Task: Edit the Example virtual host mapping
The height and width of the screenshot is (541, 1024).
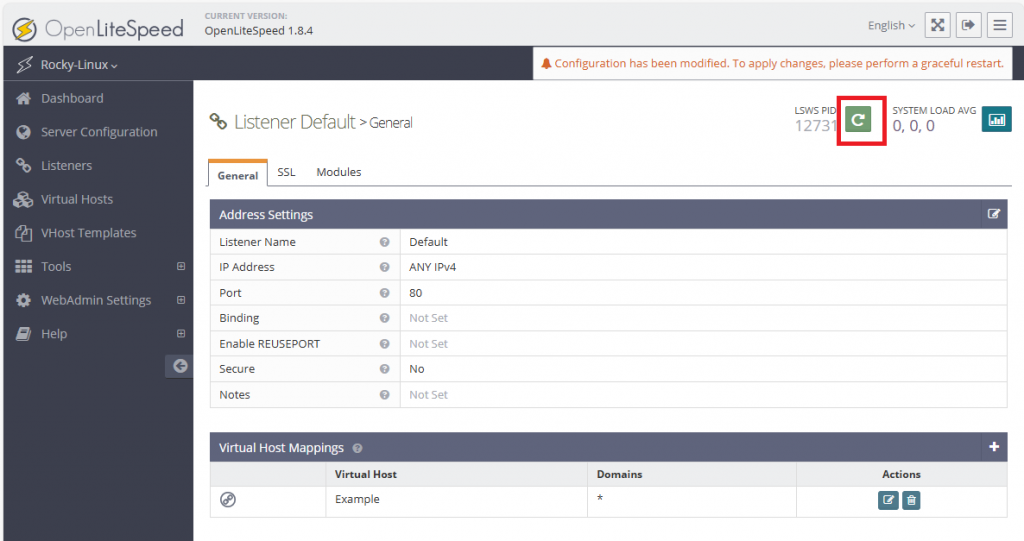Action: coord(888,500)
